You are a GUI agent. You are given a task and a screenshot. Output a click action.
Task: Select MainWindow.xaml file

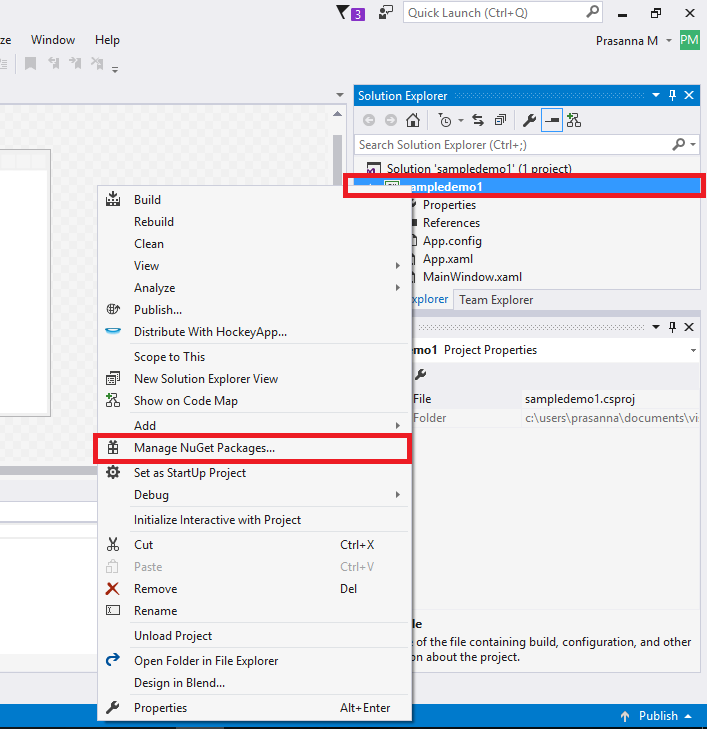(x=472, y=277)
